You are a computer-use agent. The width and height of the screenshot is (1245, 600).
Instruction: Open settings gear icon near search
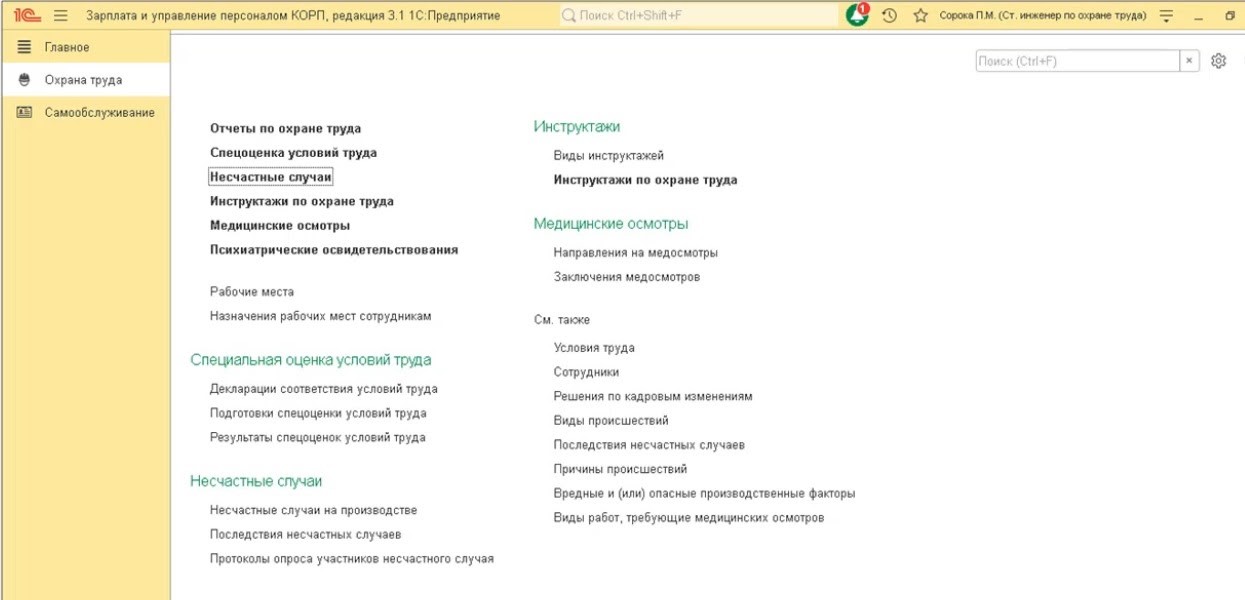tap(1218, 61)
